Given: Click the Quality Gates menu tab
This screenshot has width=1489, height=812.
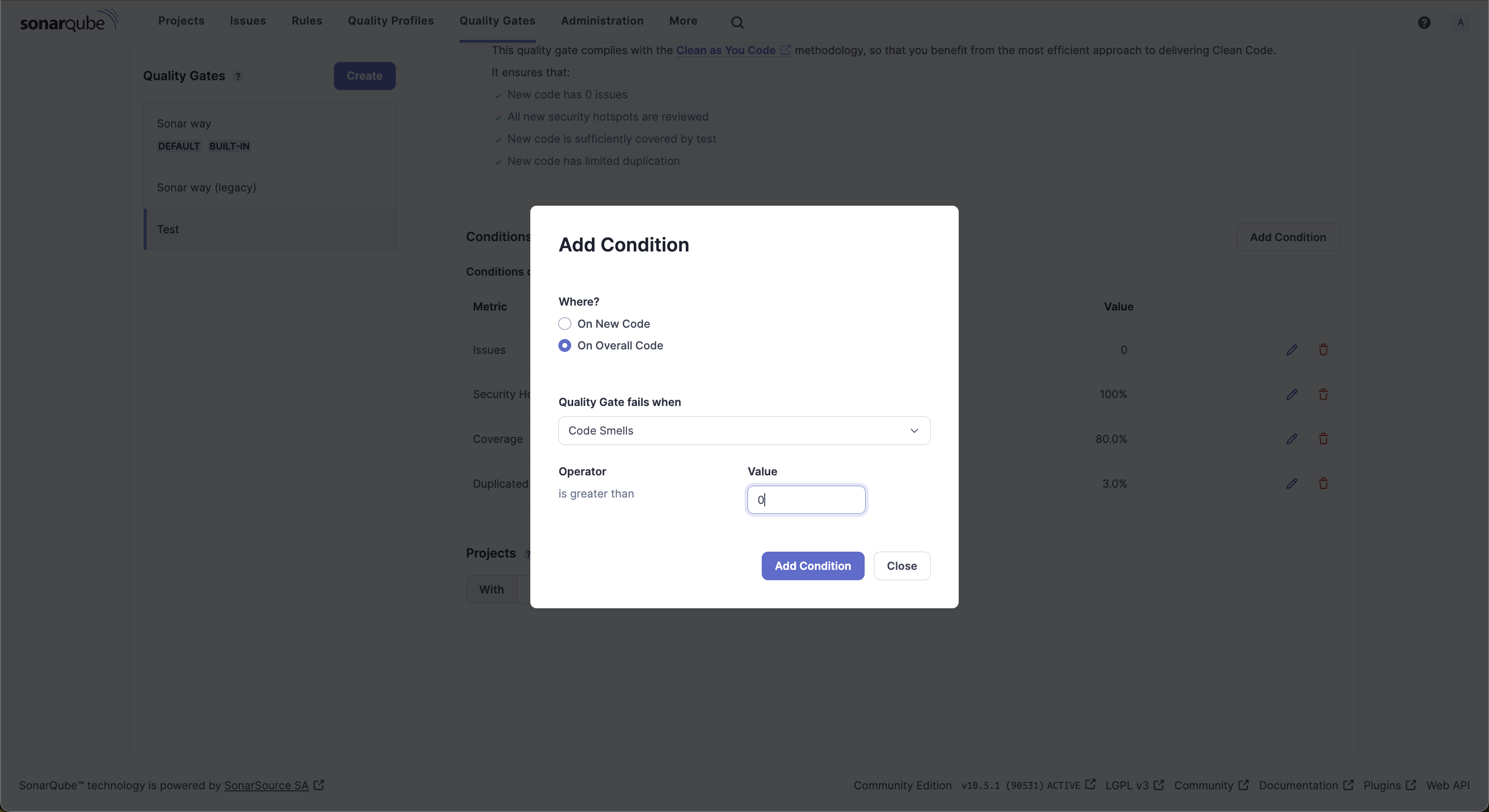Looking at the screenshot, I should click(x=497, y=20).
